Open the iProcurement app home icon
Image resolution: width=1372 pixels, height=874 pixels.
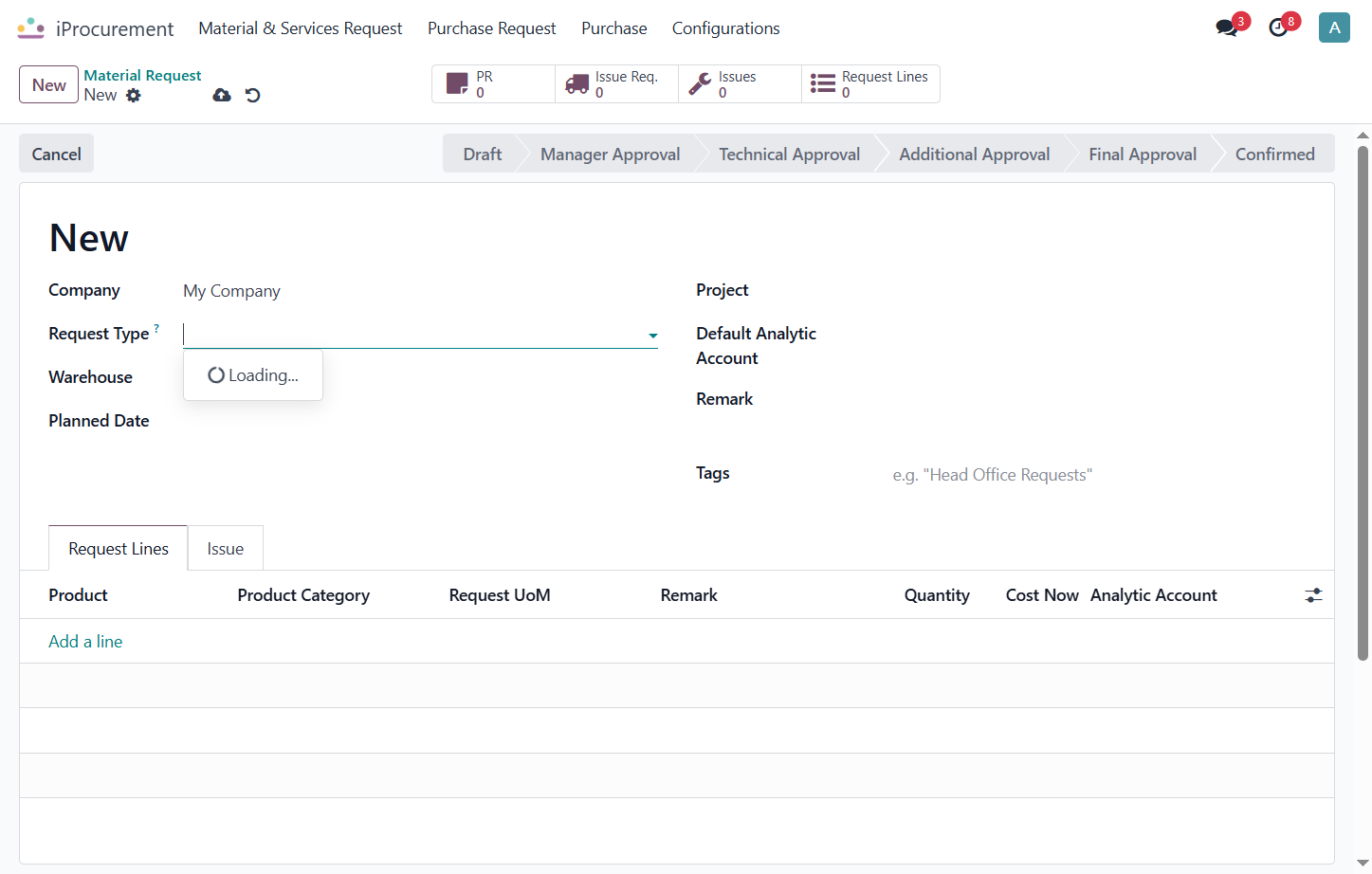click(x=30, y=28)
